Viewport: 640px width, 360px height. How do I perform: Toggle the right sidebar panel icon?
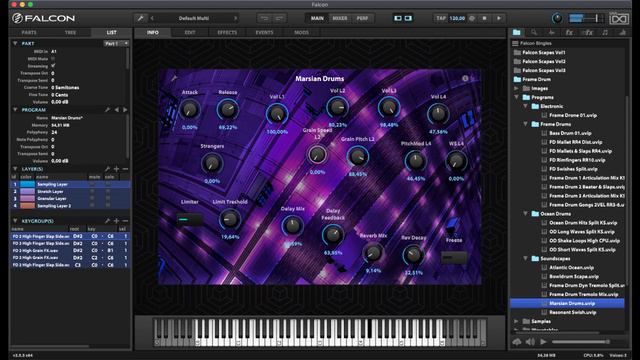pyautogui.click(x=408, y=18)
